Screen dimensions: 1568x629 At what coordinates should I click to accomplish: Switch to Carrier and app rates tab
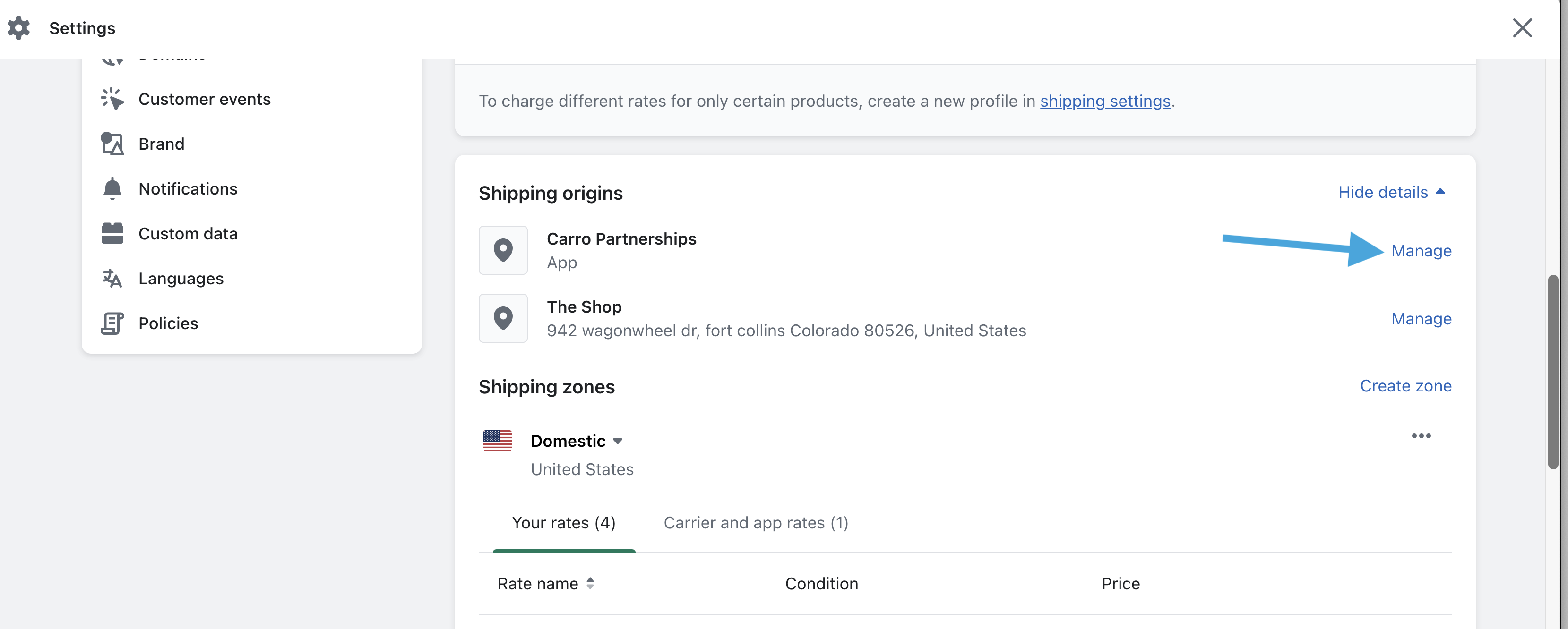point(755,523)
